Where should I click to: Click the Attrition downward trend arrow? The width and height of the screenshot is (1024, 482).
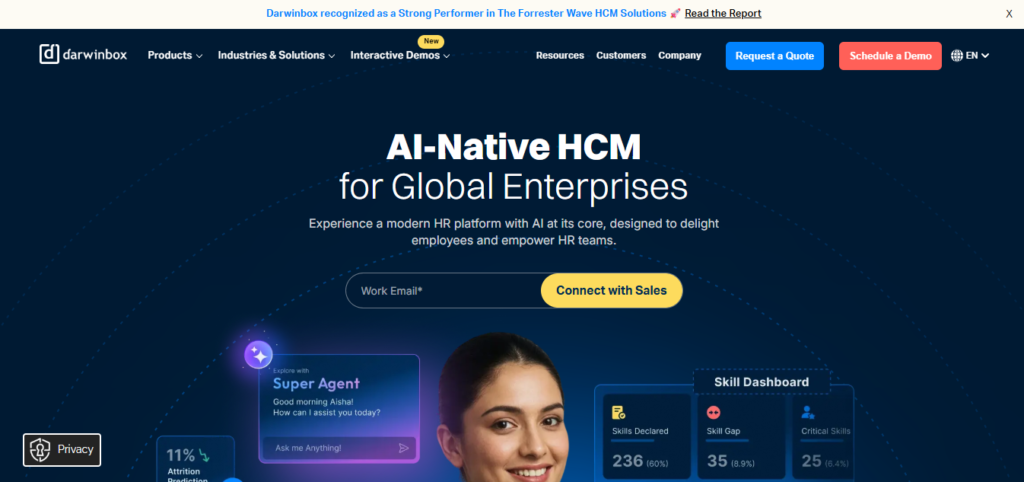[x=204, y=455]
